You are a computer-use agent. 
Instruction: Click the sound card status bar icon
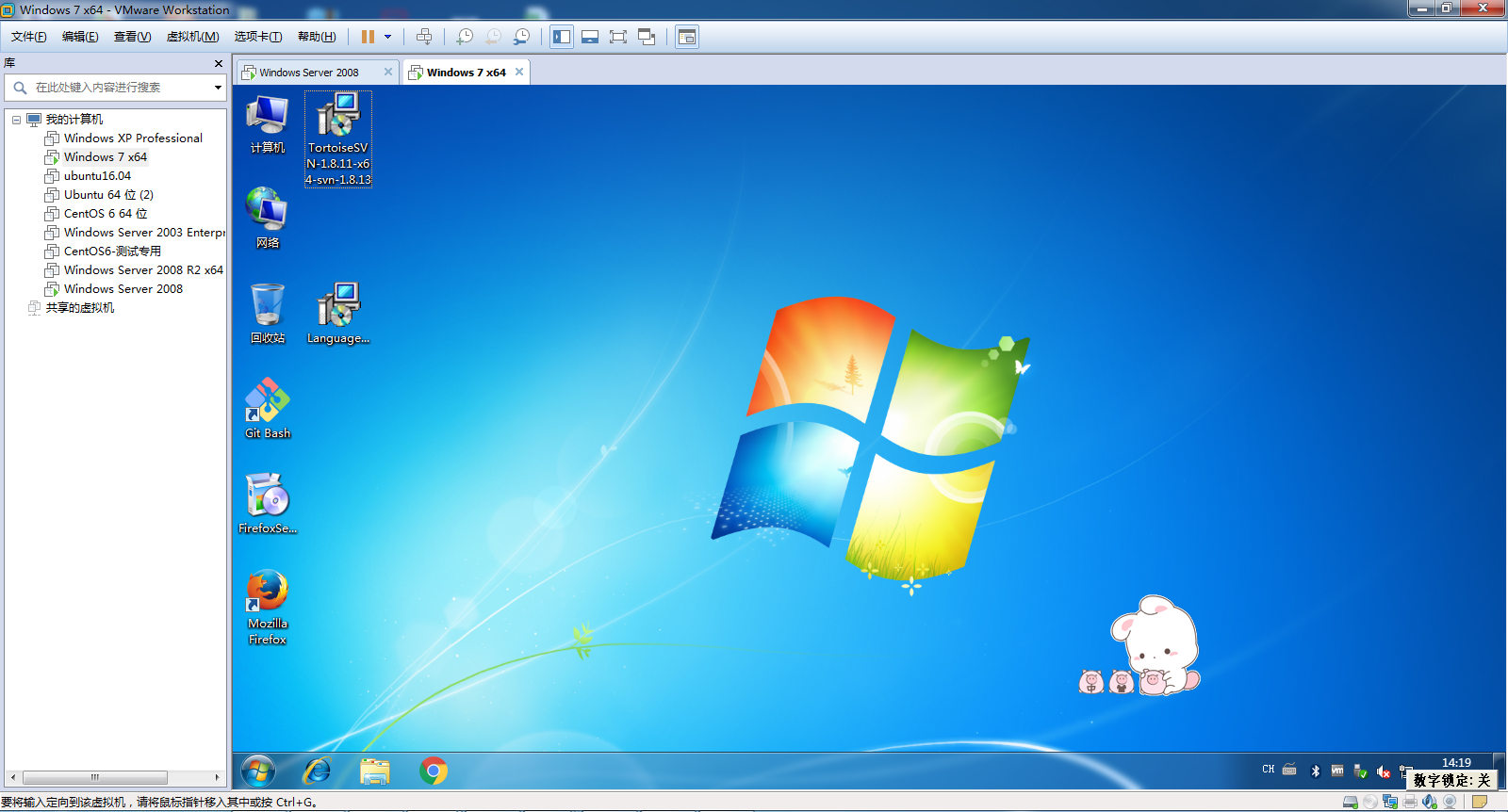coord(1430,802)
